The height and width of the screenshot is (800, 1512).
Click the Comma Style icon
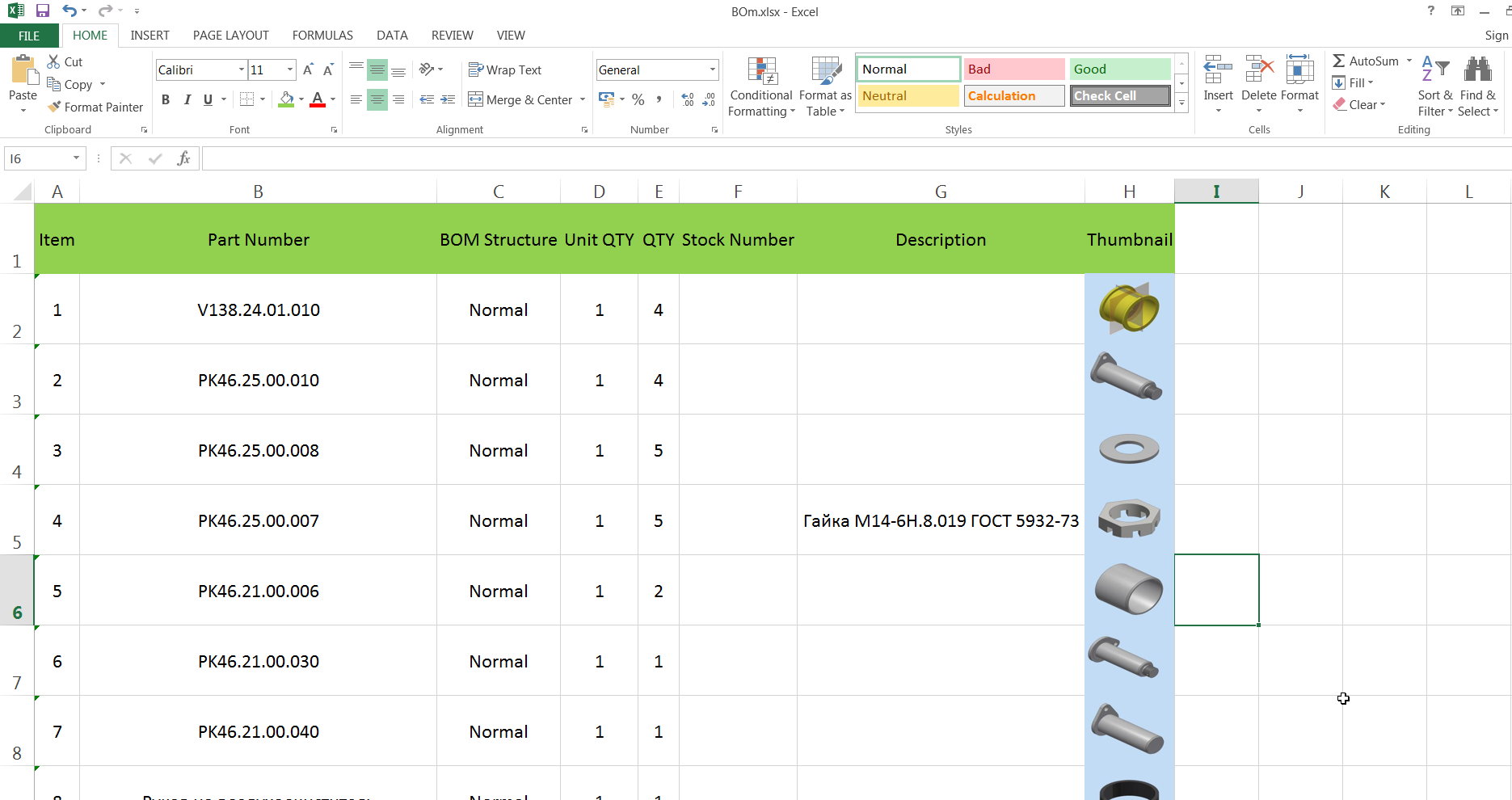(659, 99)
